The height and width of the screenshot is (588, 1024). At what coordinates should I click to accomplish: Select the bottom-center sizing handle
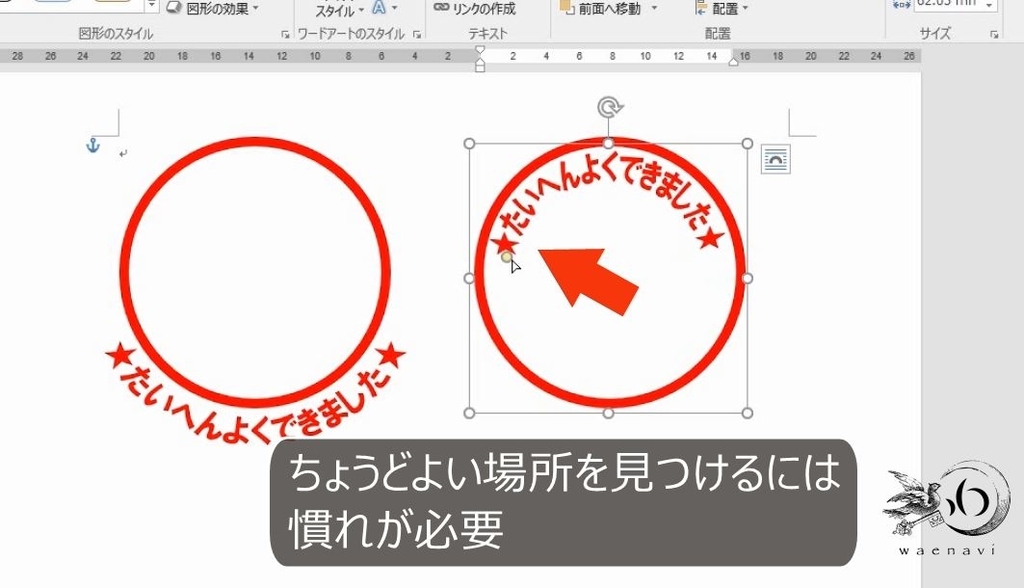608,413
